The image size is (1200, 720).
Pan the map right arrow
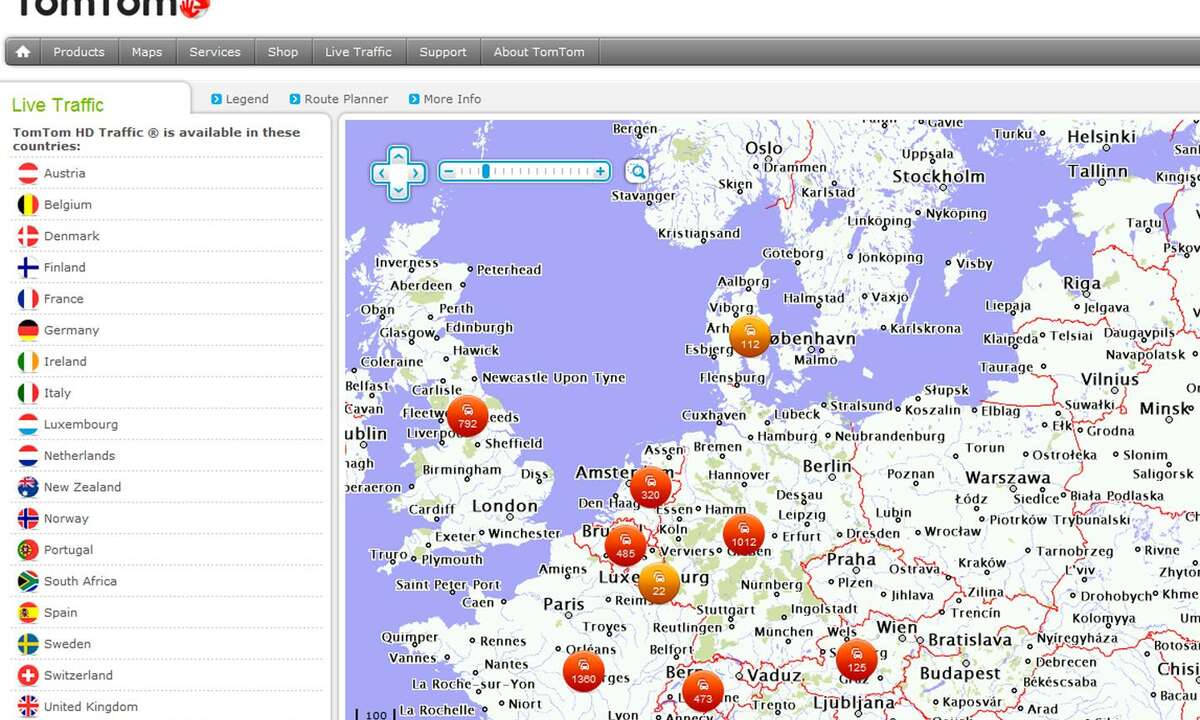tap(415, 173)
